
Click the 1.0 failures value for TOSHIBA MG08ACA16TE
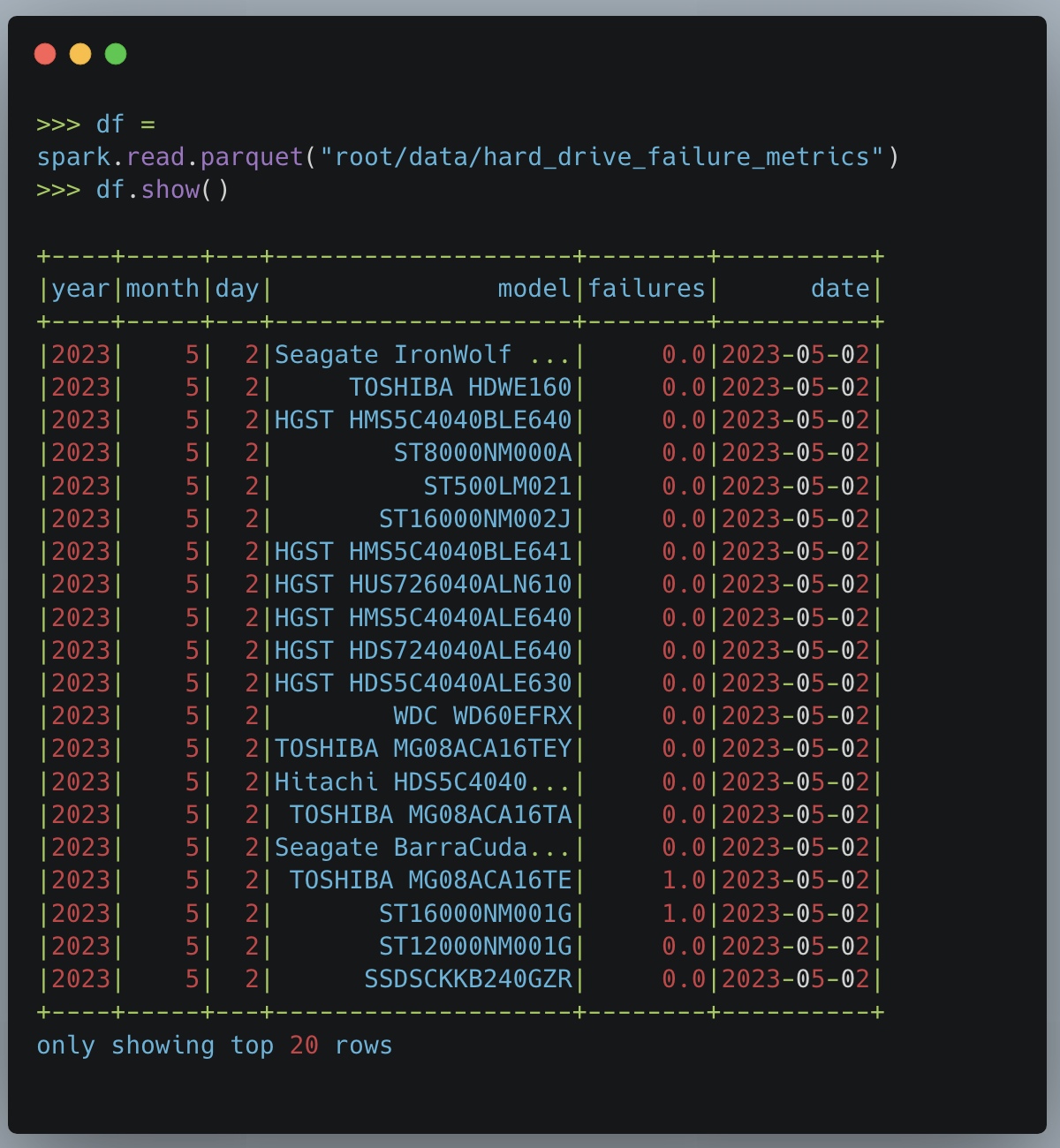684,880
